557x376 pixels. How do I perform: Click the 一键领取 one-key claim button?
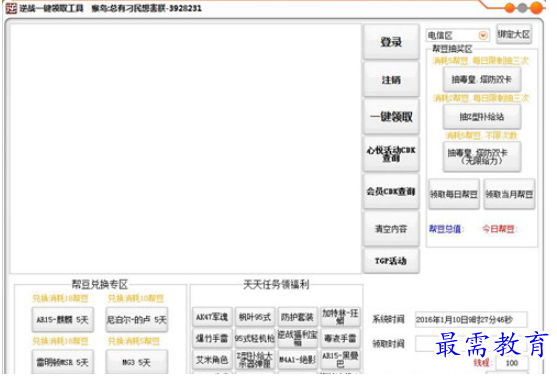[x=391, y=117]
